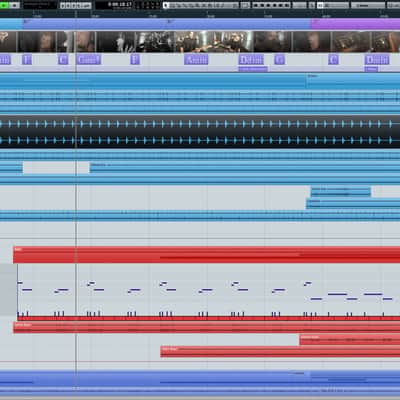Select the Amin chord event
The width and height of the screenshot is (400, 400).
coord(196,60)
